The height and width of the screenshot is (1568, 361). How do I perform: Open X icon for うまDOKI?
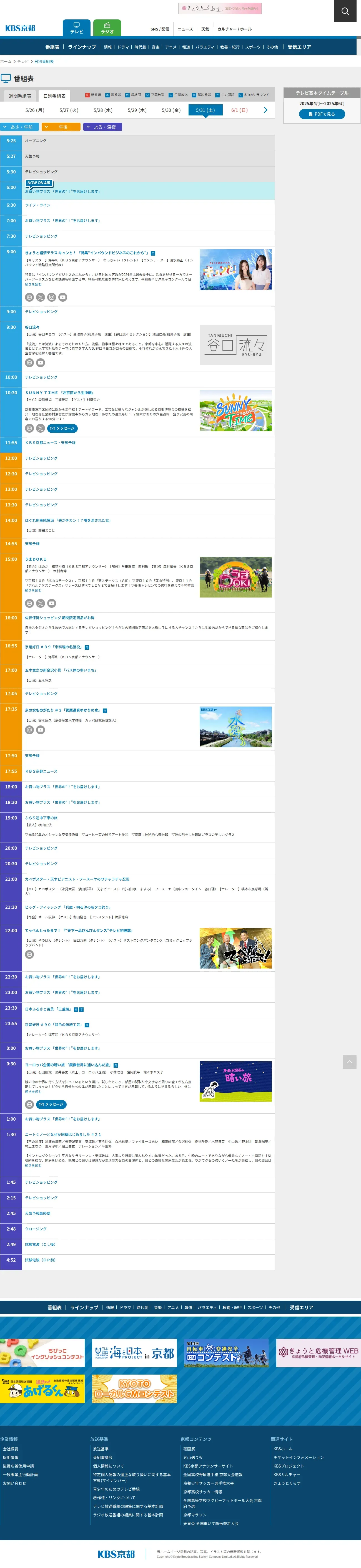(x=40, y=603)
